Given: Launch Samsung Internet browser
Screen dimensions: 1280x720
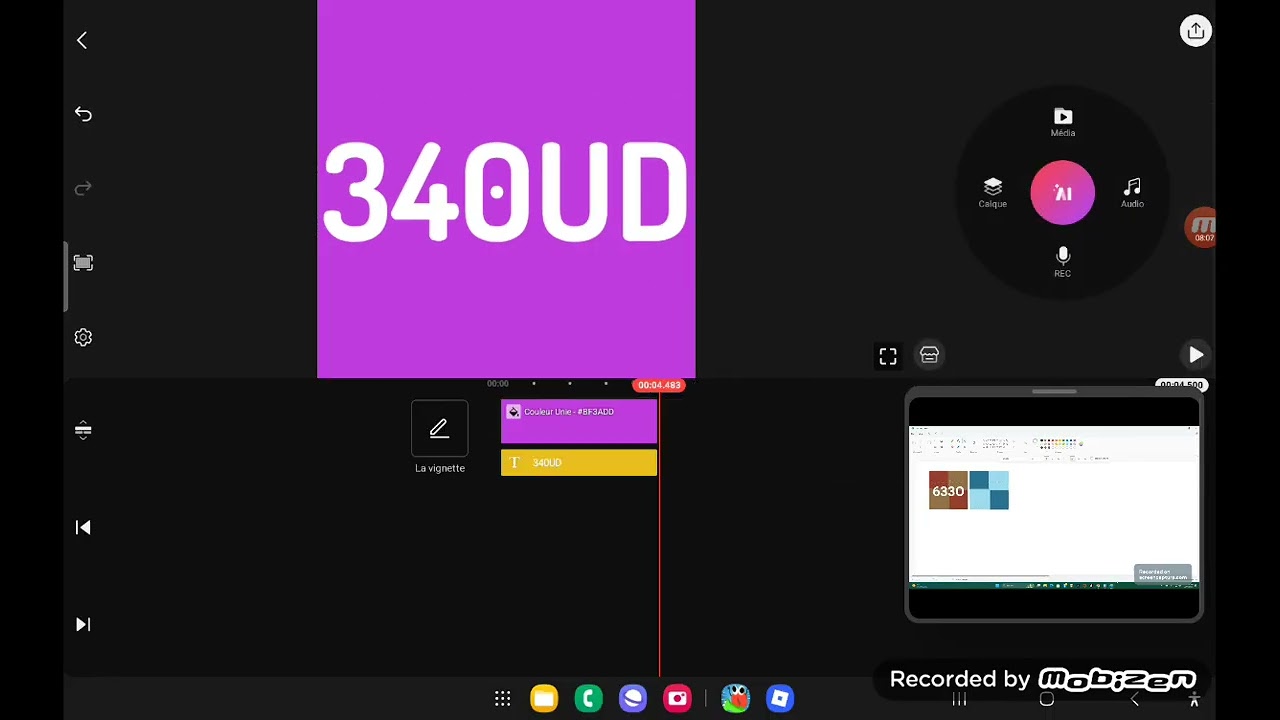Looking at the screenshot, I should tap(633, 699).
